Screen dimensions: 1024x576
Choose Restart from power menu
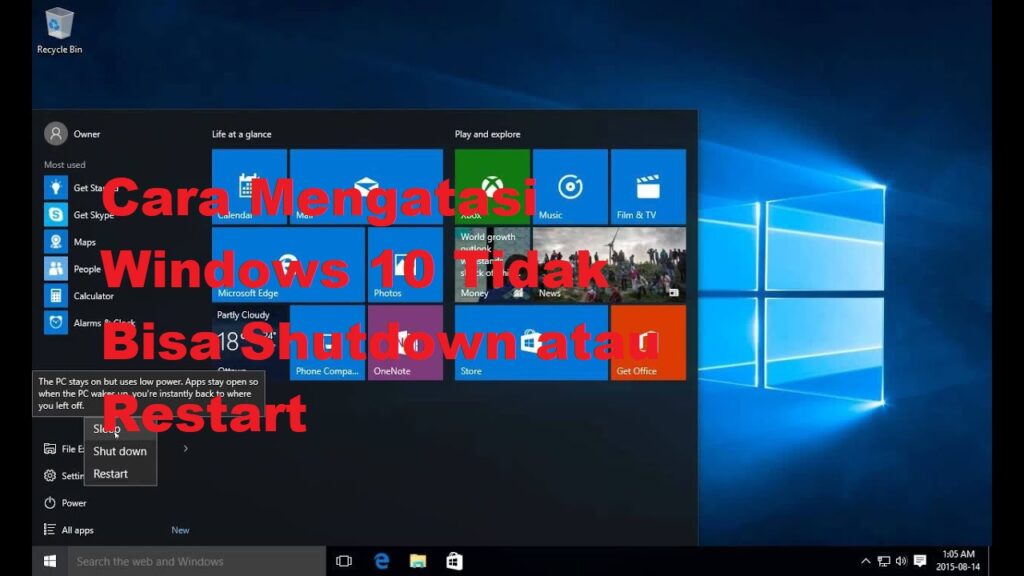point(120,474)
